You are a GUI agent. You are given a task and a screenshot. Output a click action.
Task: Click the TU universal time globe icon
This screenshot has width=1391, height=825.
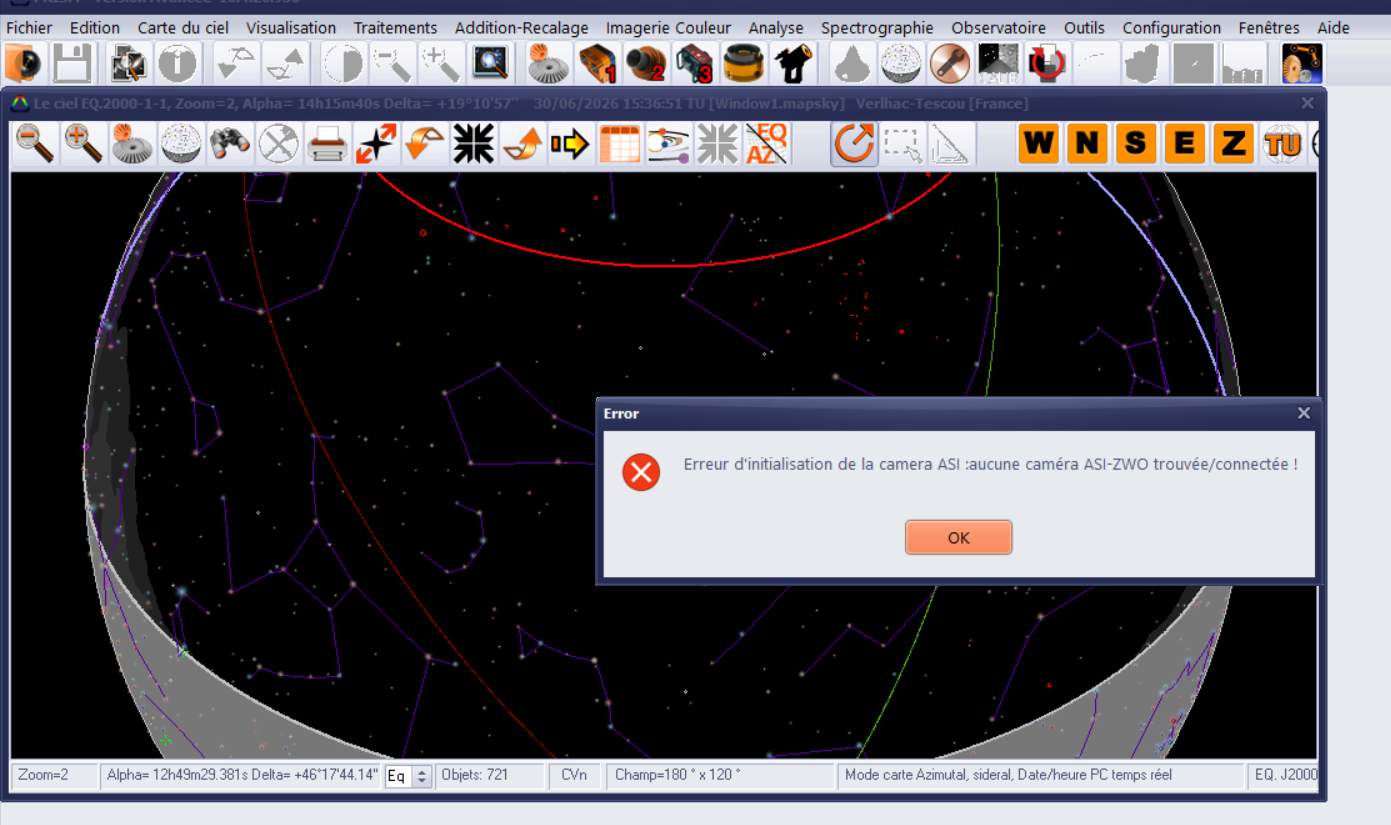coord(1282,144)
